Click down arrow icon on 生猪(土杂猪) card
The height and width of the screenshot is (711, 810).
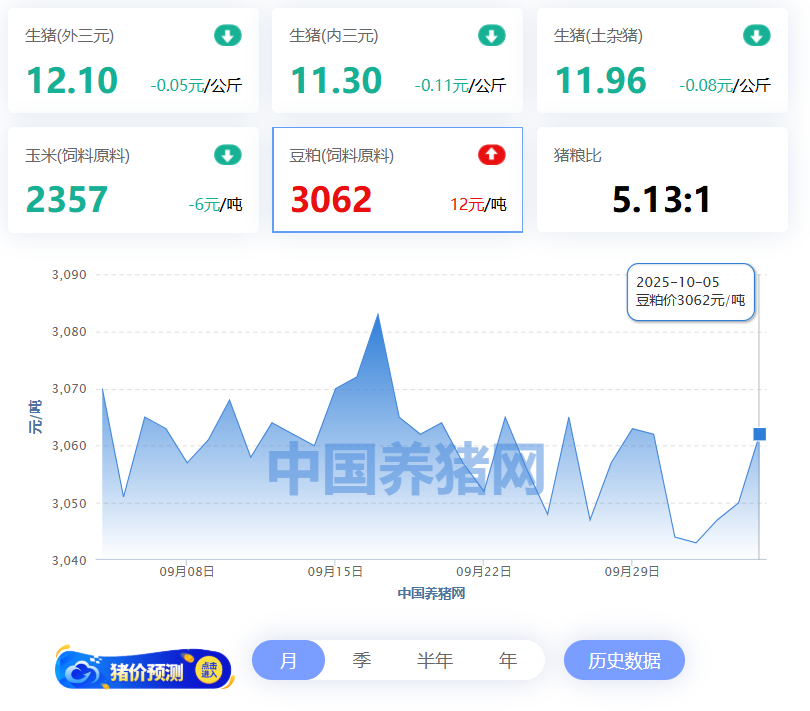(x=756, y=36)
